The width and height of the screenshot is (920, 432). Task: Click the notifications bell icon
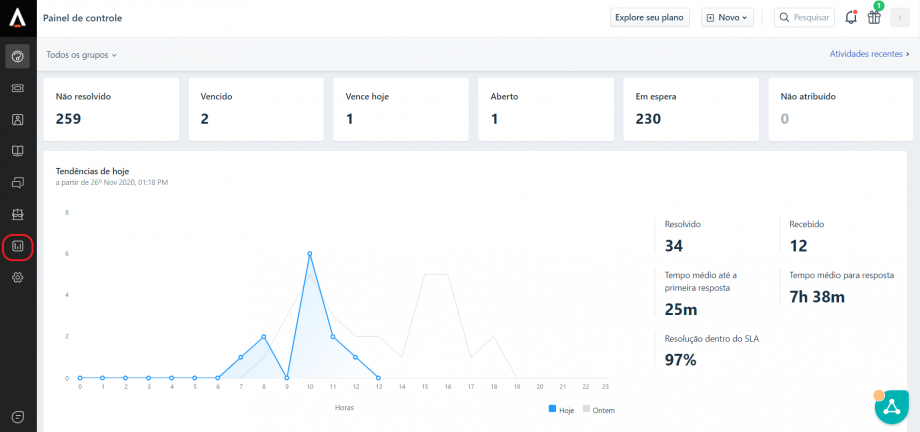pyautogui.click(x=851, y=18)
